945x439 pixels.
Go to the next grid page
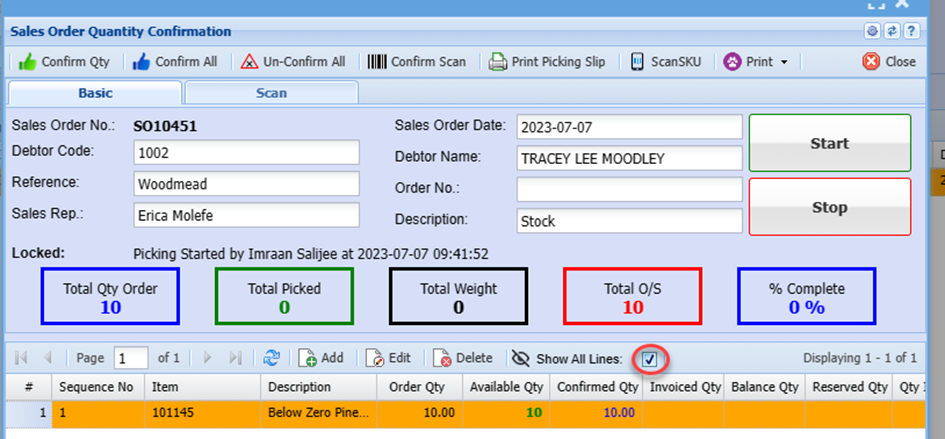coord(208,358)
